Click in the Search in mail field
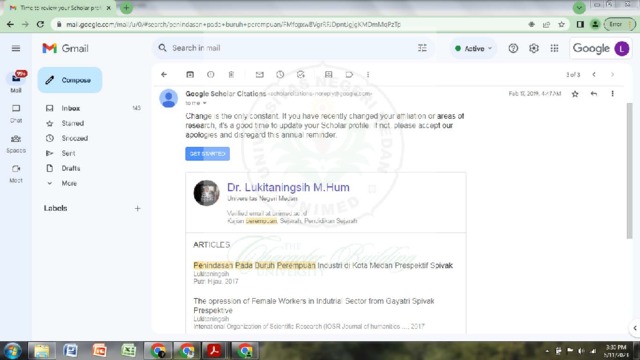Image resolution: width=640 pixels, height=360 pixels. [286, 48]
